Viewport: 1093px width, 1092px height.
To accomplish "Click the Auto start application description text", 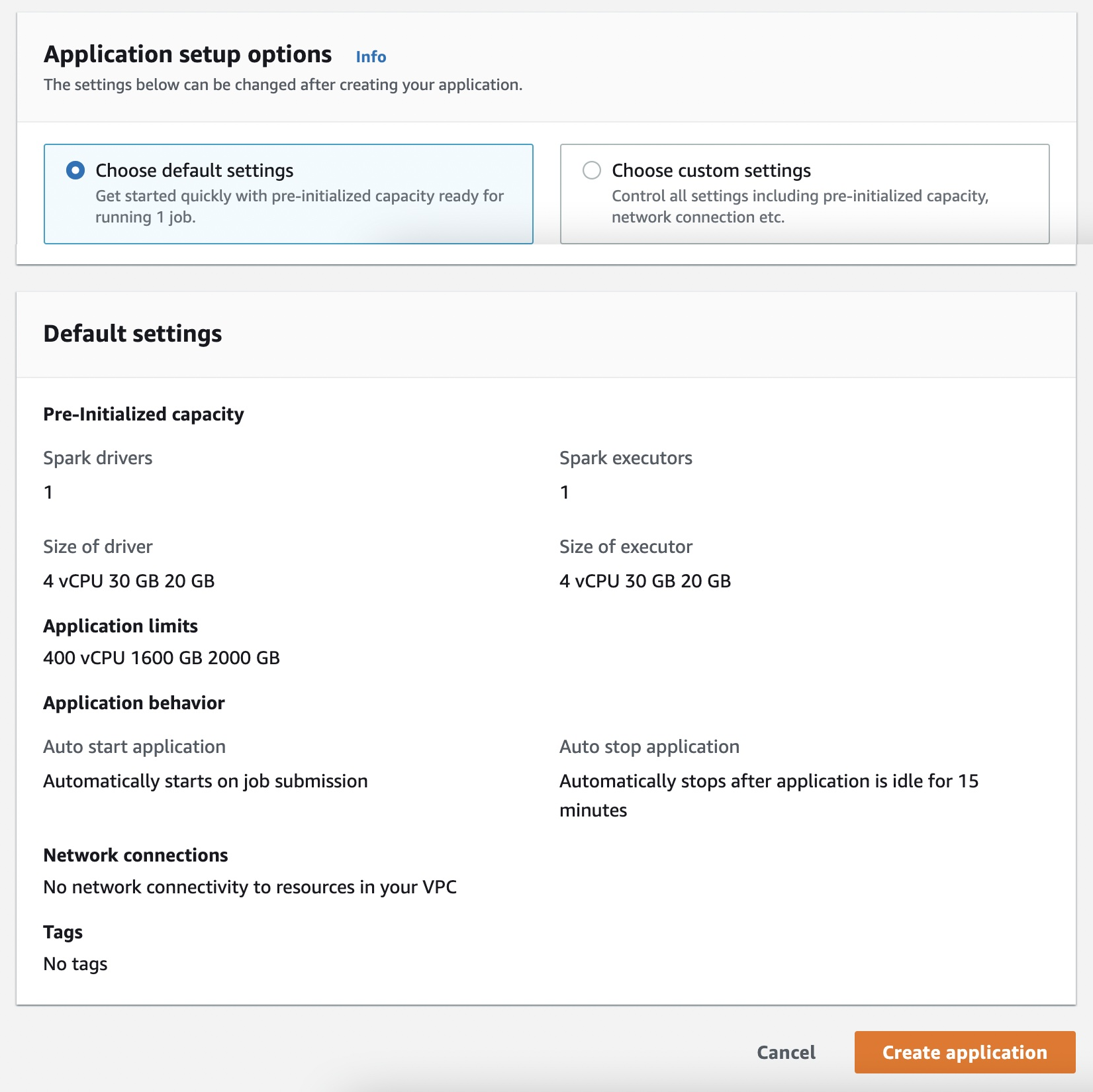I will pos(205,781).
